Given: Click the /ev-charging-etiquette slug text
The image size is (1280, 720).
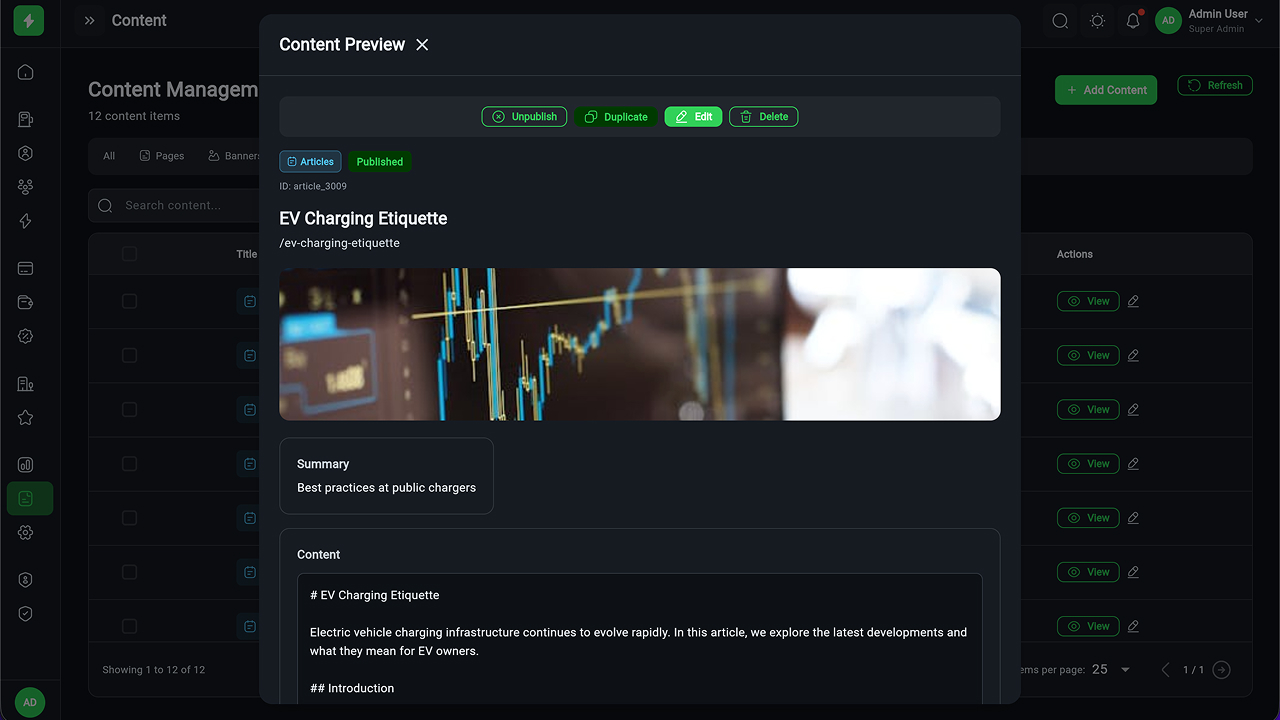Looking at the screenshot, I should [x=339, y=243].
